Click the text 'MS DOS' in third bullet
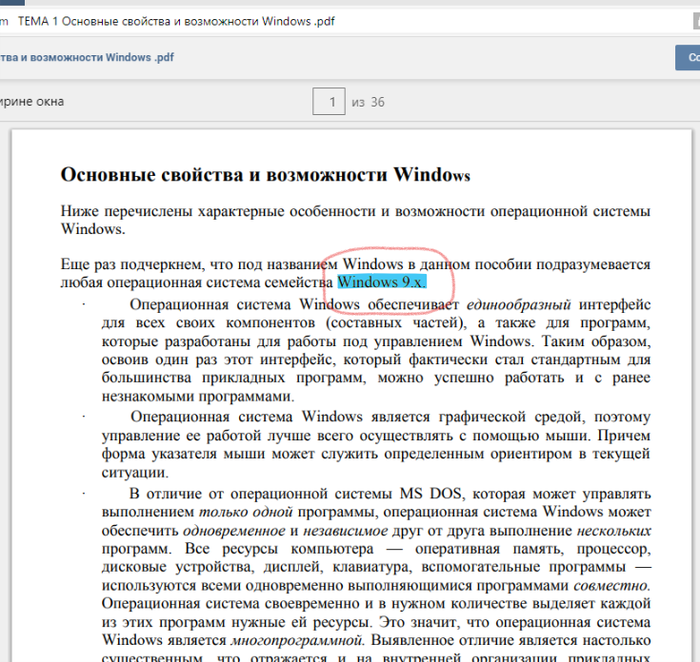 click(x=431, y=493)
